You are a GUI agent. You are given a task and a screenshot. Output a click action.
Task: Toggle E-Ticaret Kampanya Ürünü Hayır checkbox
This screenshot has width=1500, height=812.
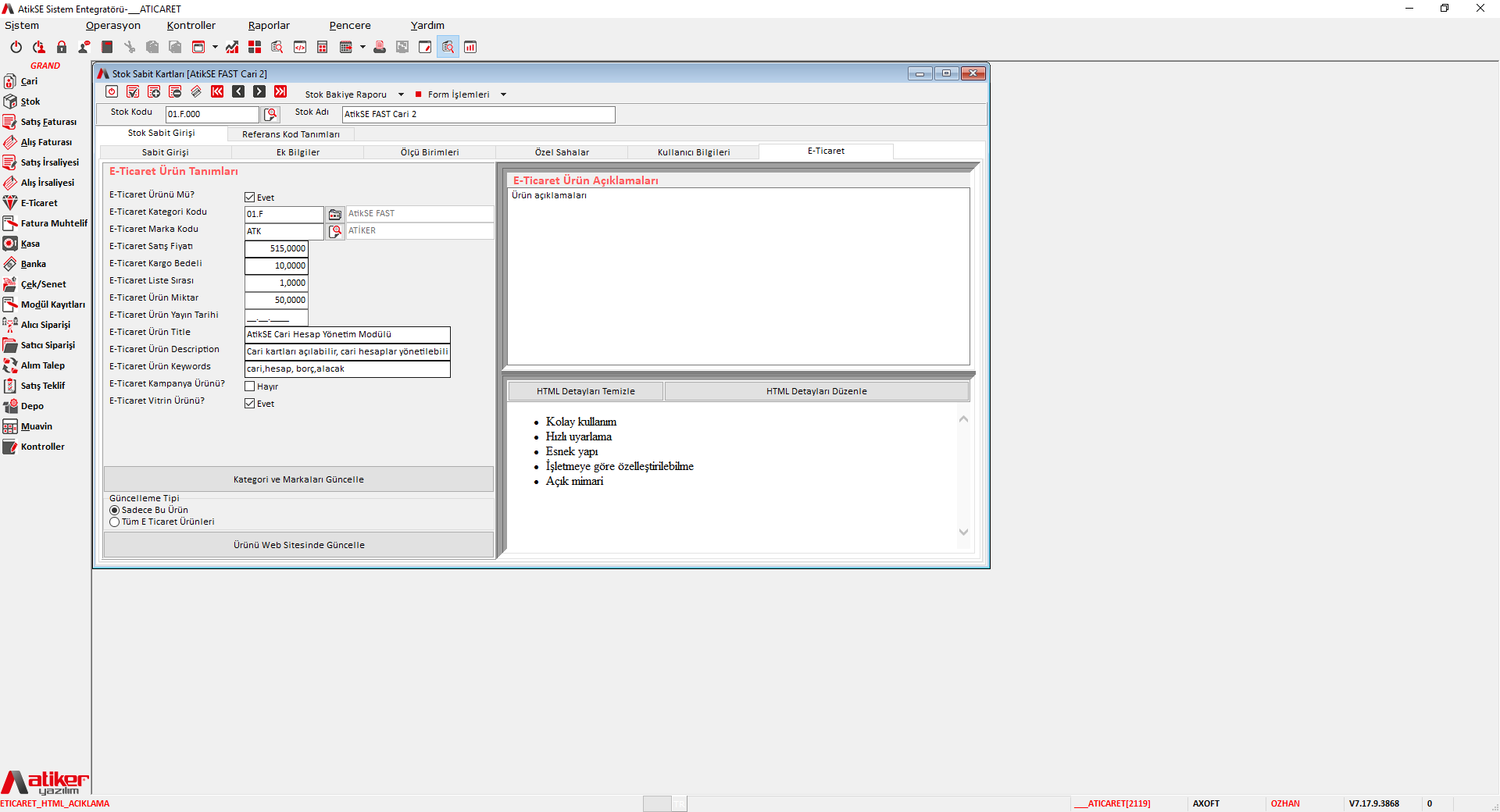click(x=250, y=386)
